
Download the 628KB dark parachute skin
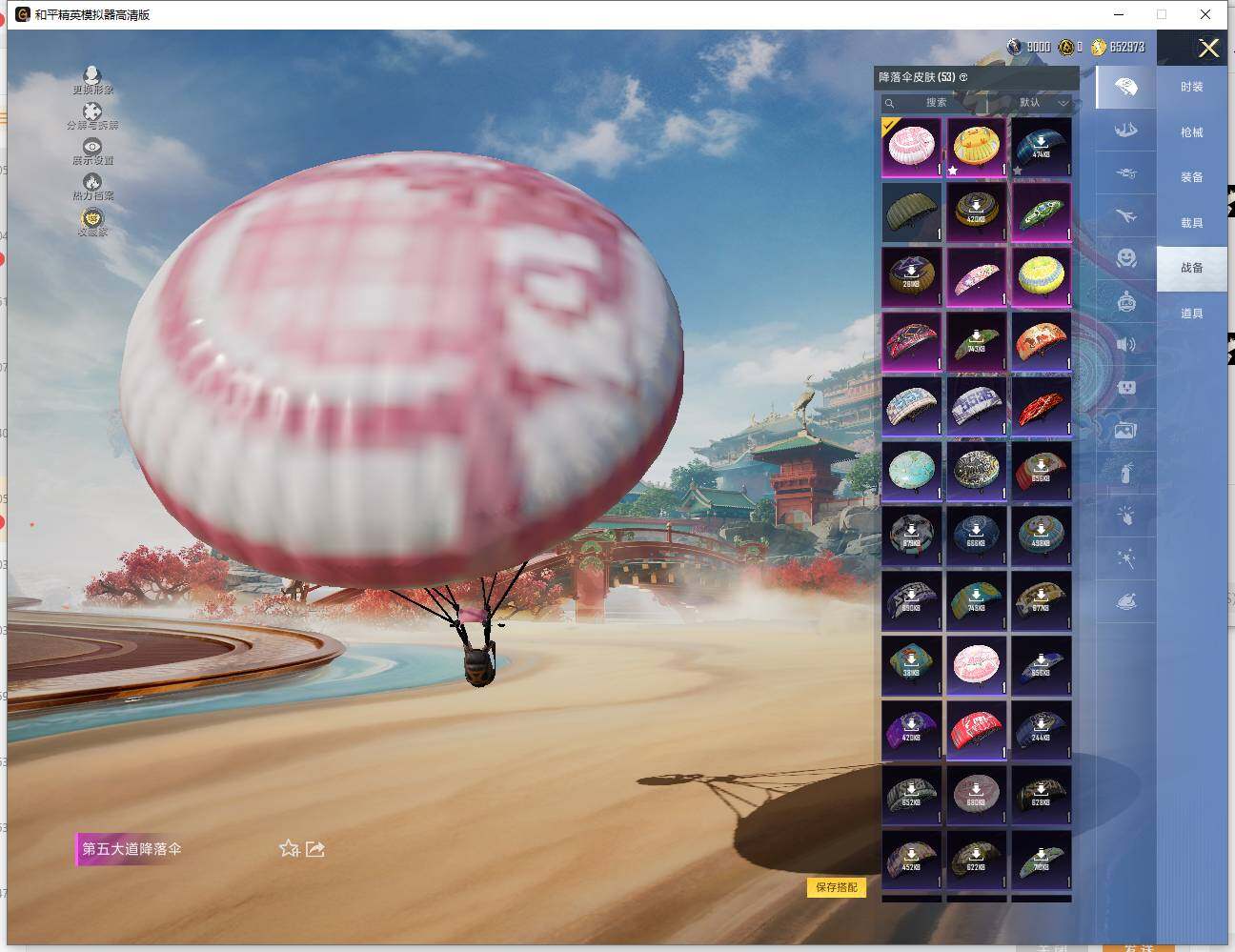click(1041, 796)
